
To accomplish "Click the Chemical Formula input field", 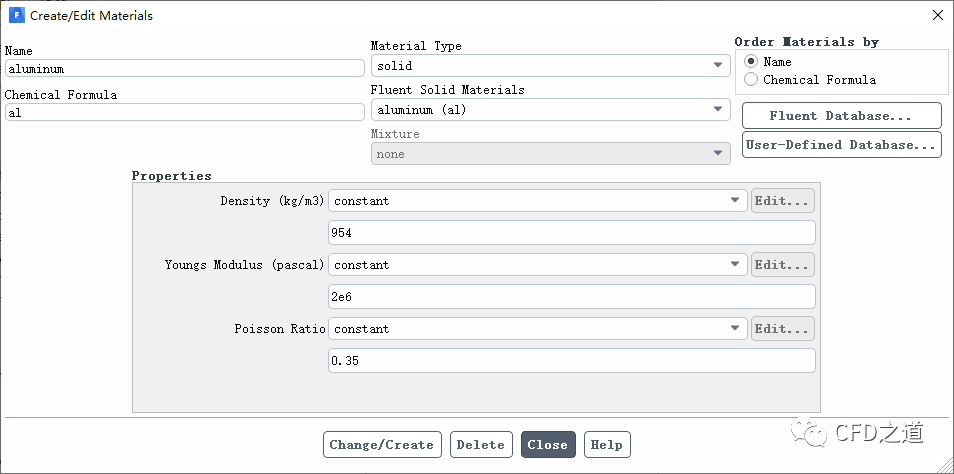I will click(184, 113).
